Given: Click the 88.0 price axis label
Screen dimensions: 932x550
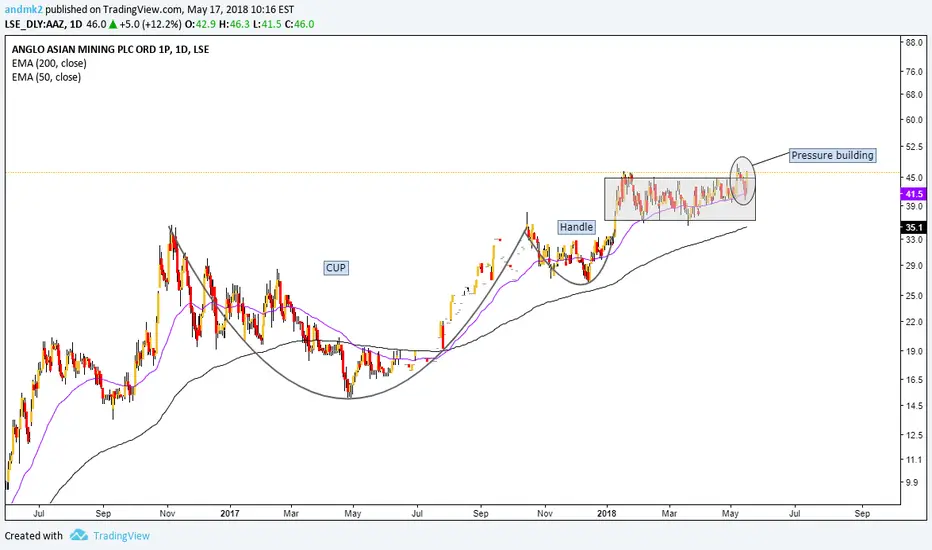Looking at the screenshot, I should [x=914, y=43].
